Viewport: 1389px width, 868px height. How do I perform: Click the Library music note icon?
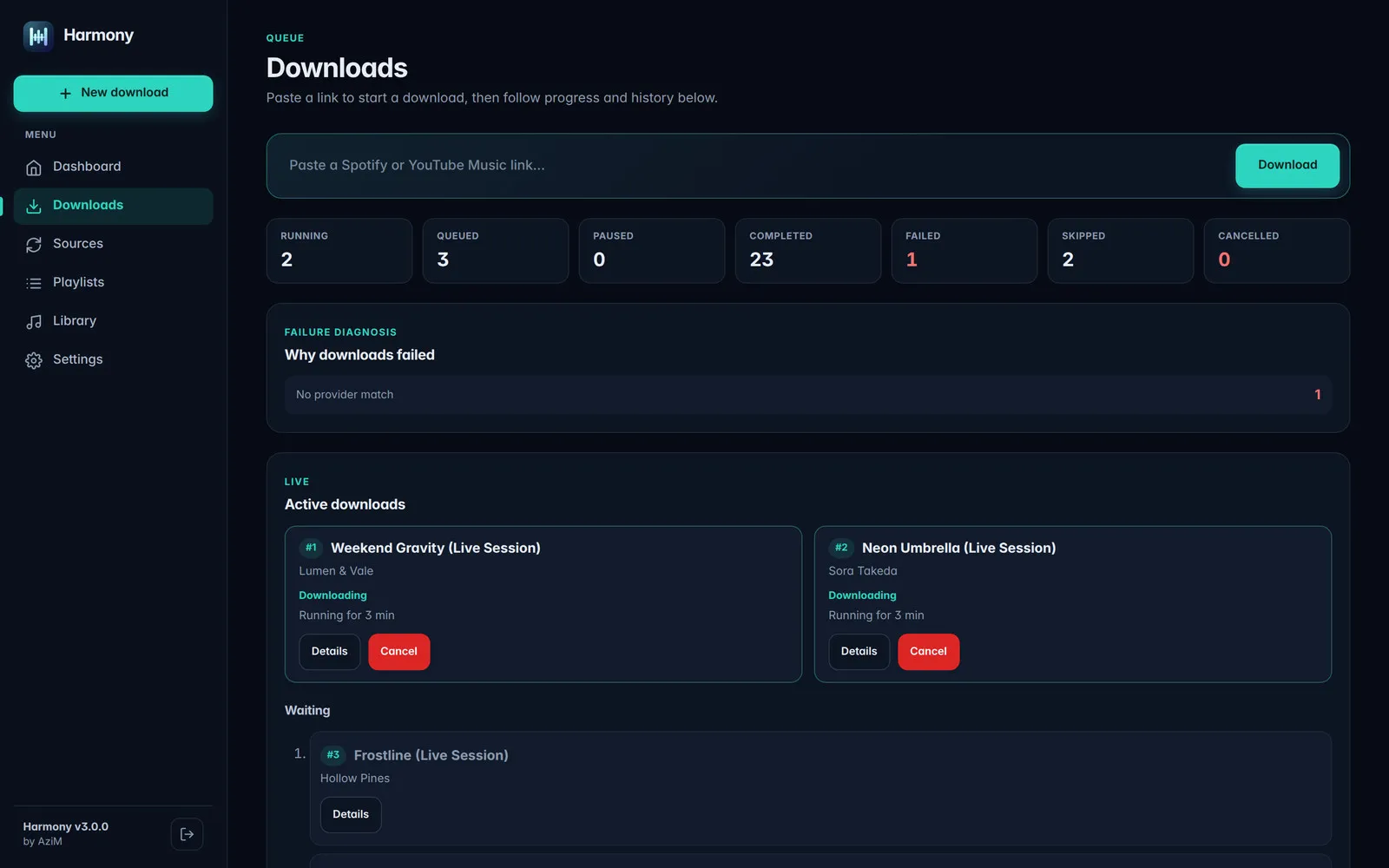tap(34, 322)
